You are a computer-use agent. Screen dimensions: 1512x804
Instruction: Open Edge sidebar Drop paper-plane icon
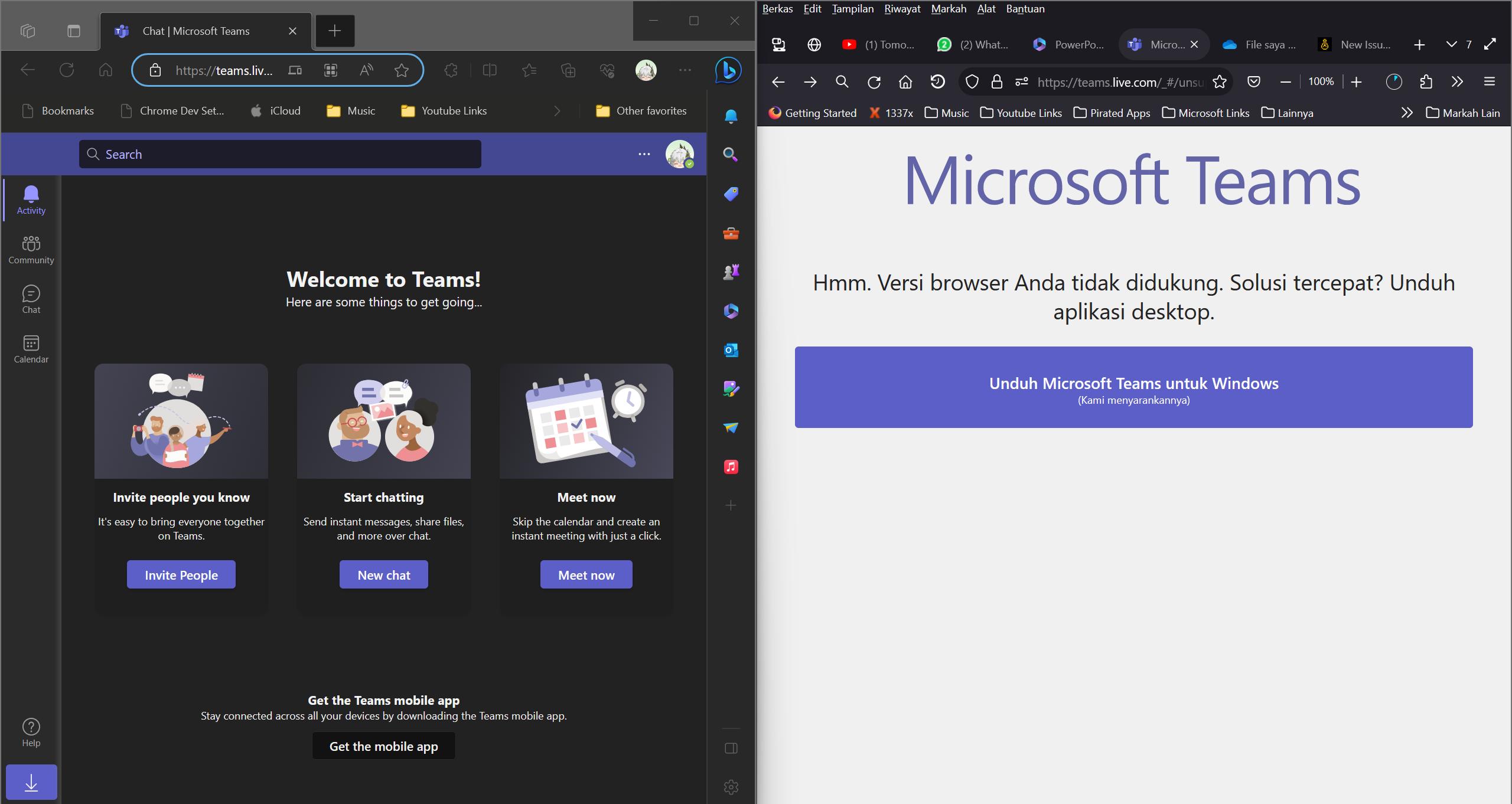731,427
